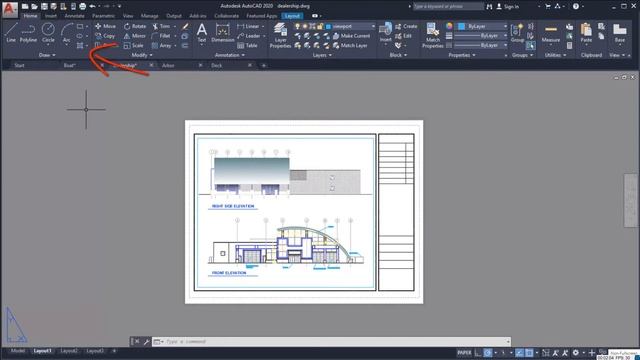Click the Base view icon
Image resolution: width=640 pixels, height=360 pixels.
[620, 33]
